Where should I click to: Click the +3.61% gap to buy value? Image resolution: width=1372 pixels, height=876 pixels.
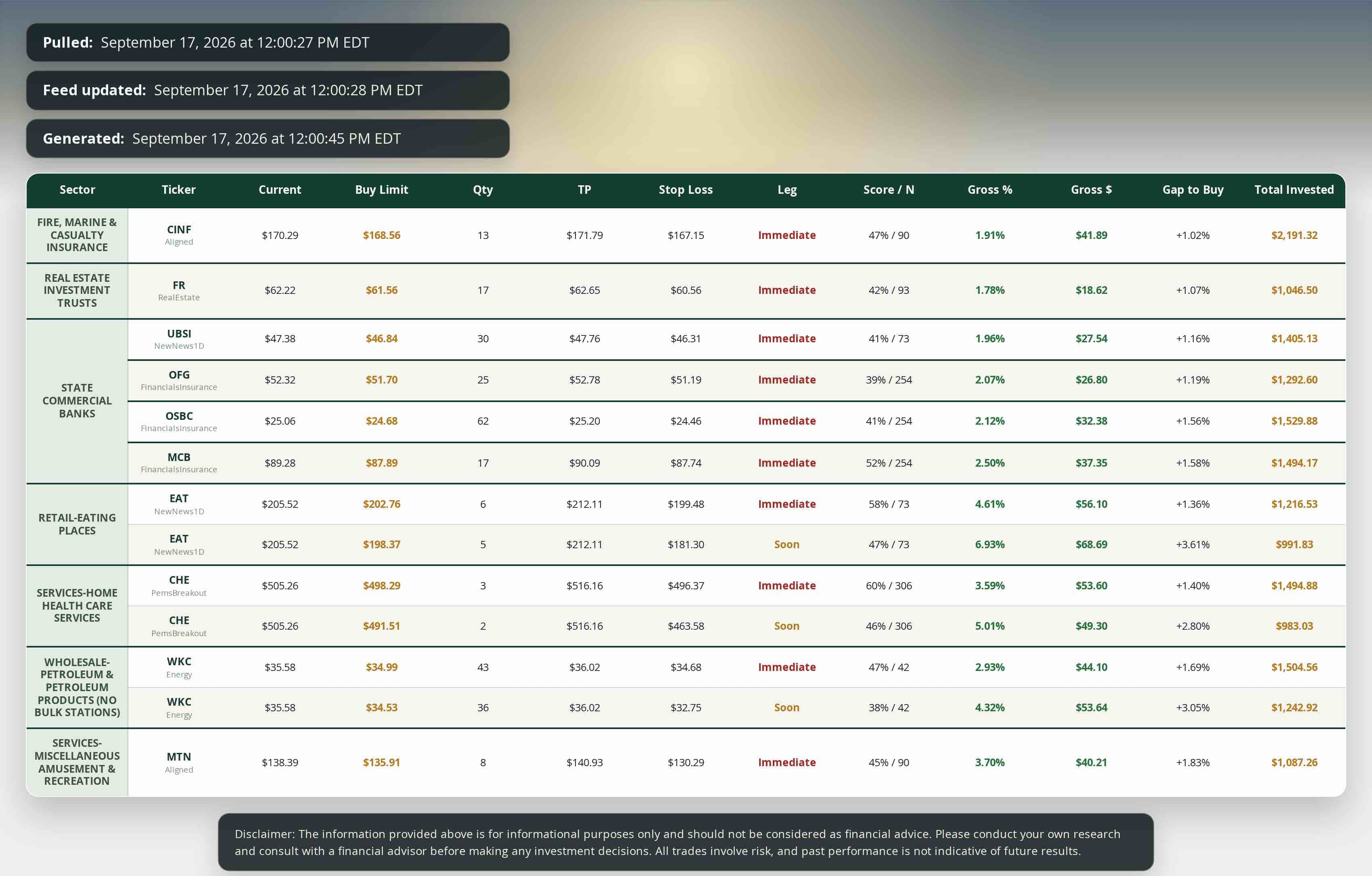click(1192, 544)
